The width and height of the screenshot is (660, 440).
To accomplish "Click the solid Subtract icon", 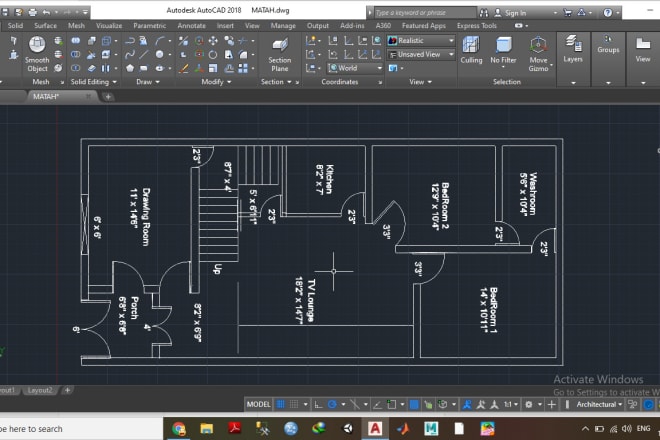I will tap(76, 54).
